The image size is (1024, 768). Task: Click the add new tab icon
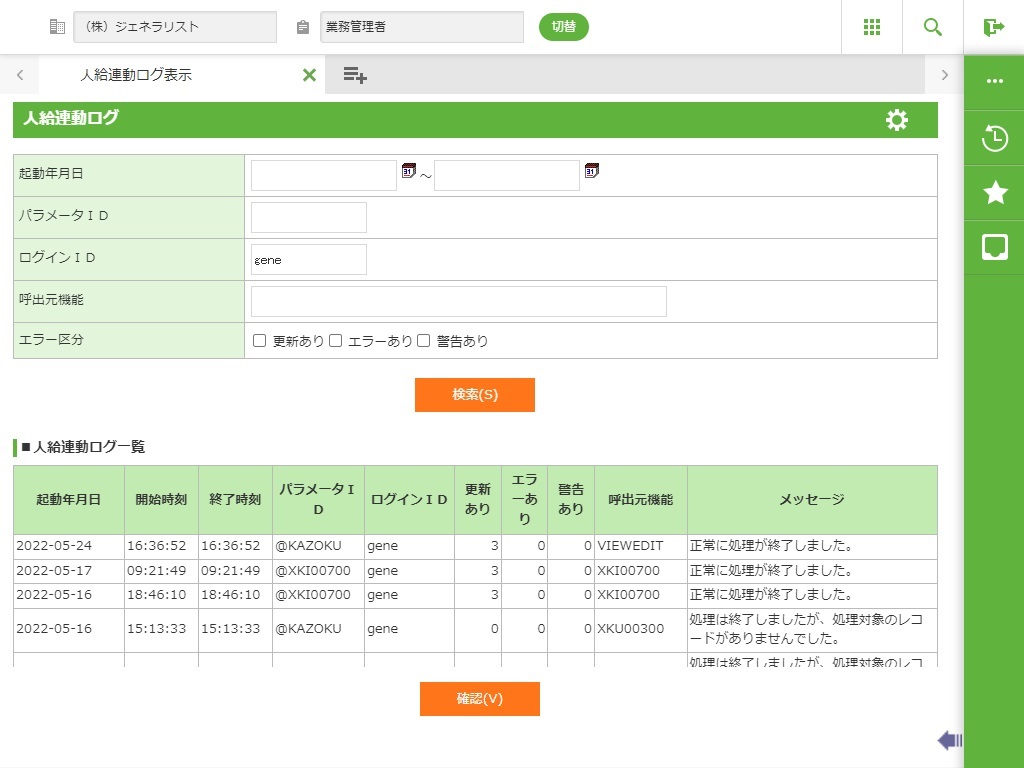(x=355, y=75)
